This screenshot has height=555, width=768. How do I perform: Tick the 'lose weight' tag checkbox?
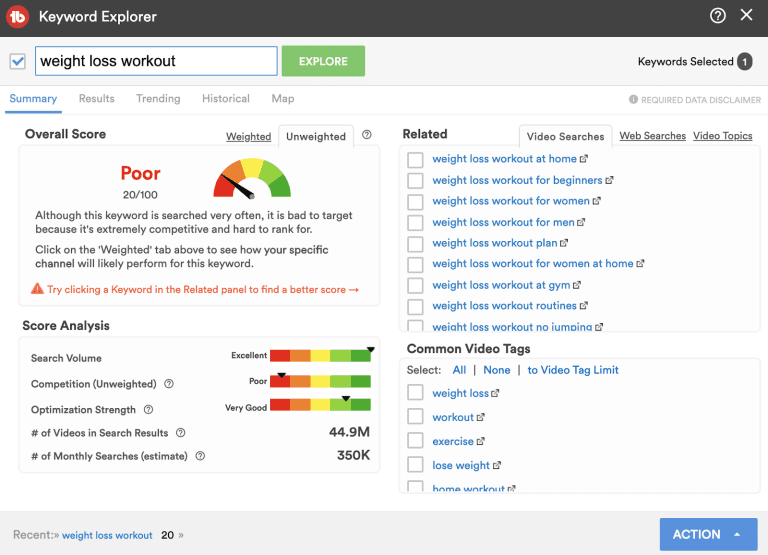click(x=415, y=464)
